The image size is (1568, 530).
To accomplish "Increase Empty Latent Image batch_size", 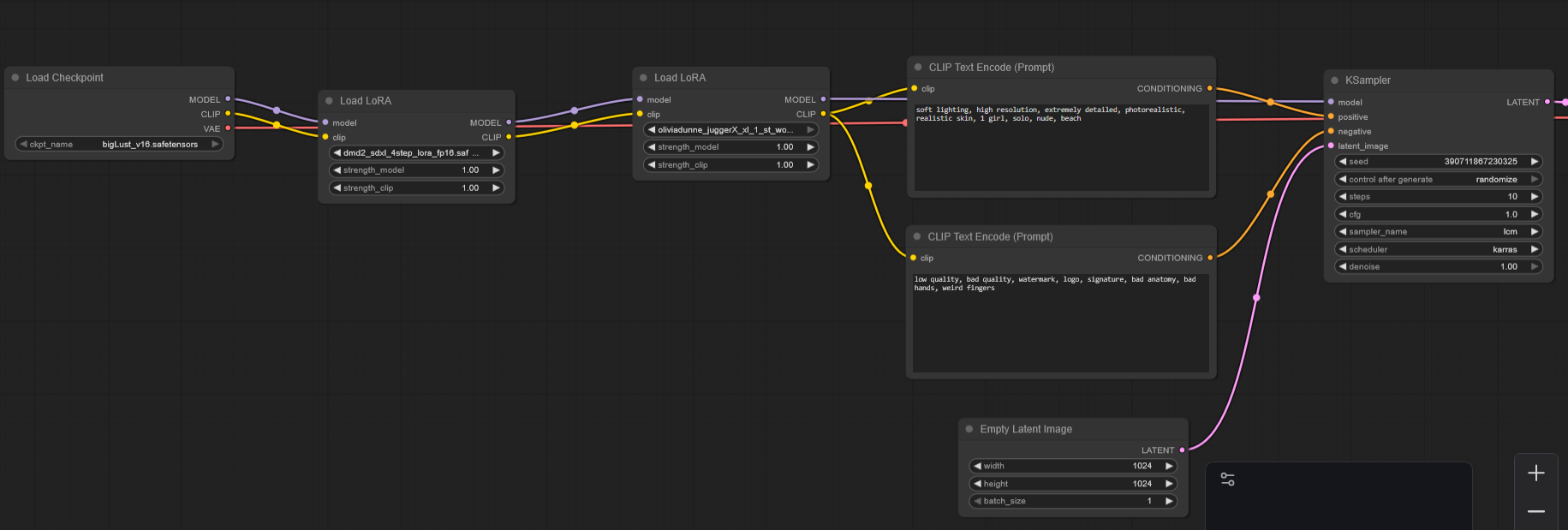I will point(1169,501).
